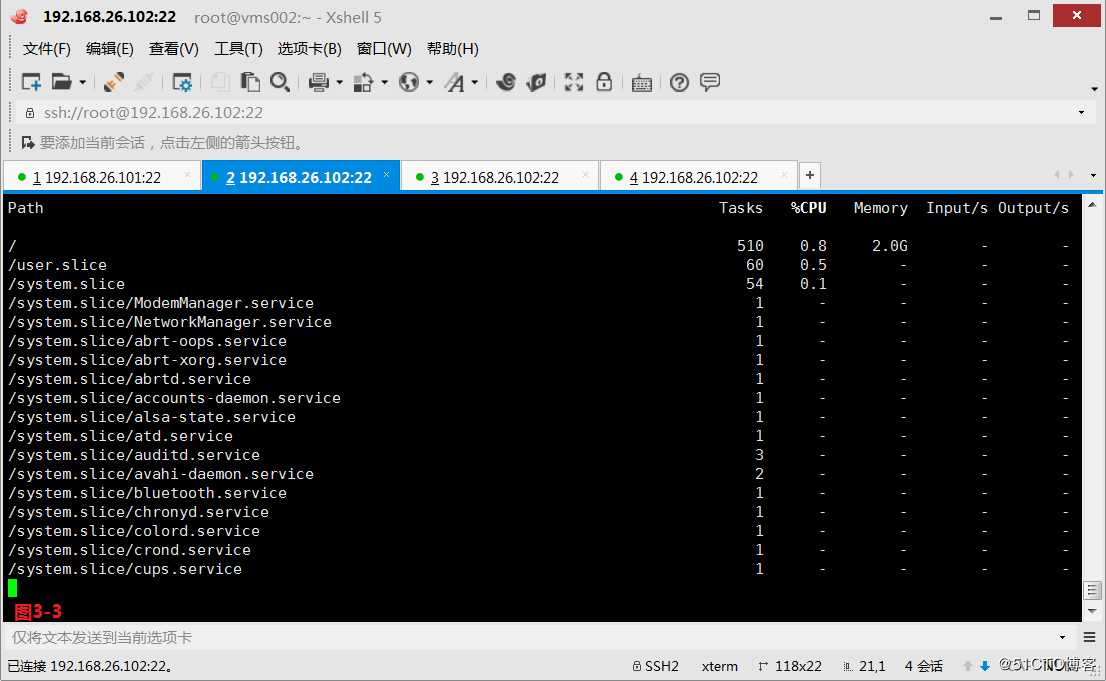This screenshot has height=681, width=1106.
Task: Click the paste clipboard icon
Action: [x=250, y=83]
